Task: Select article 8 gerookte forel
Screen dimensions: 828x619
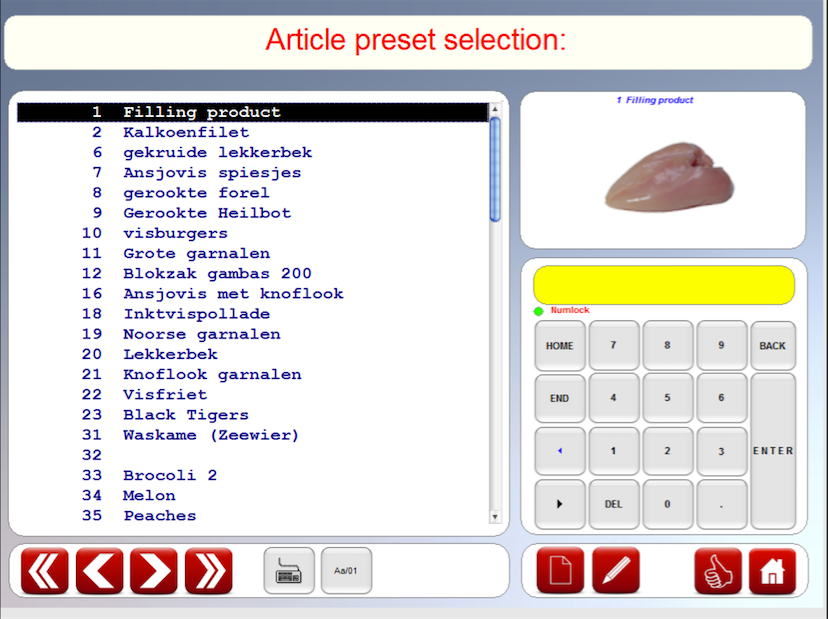Action: pyautogui.click(x=253, y=193)
